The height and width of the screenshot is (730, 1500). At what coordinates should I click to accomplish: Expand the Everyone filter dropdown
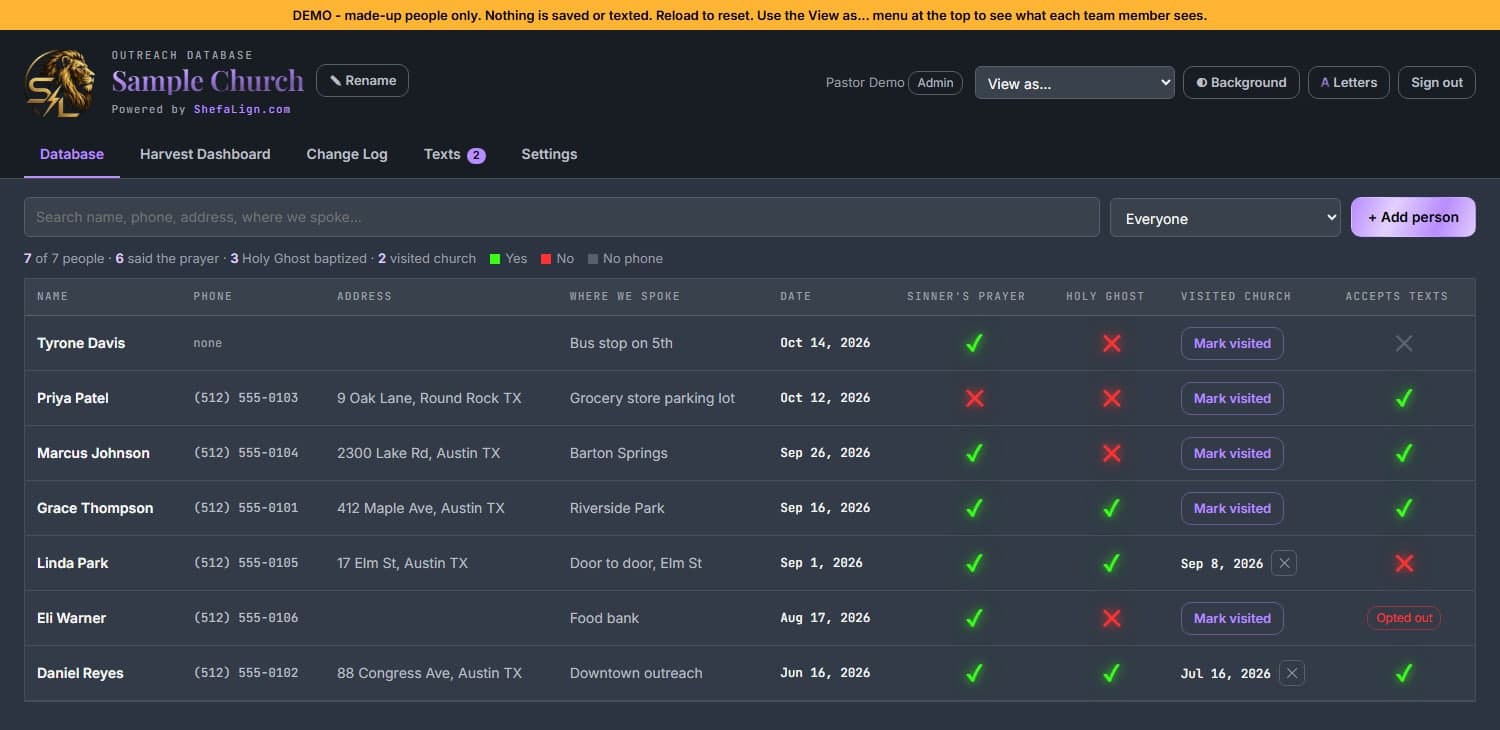(1225, 217)
